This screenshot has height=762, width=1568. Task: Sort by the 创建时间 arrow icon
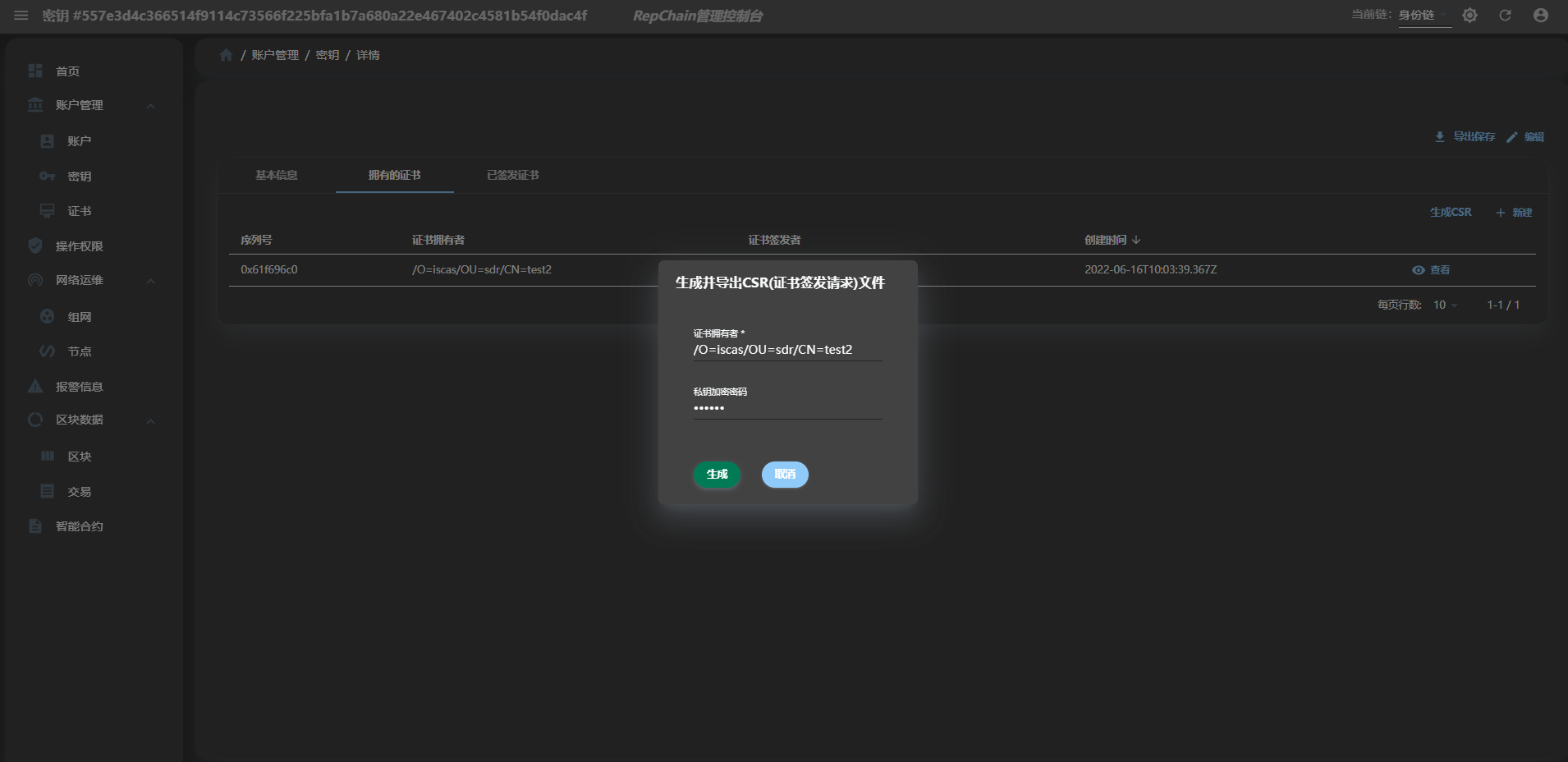pyautogui.click(x=1136, y=240)
